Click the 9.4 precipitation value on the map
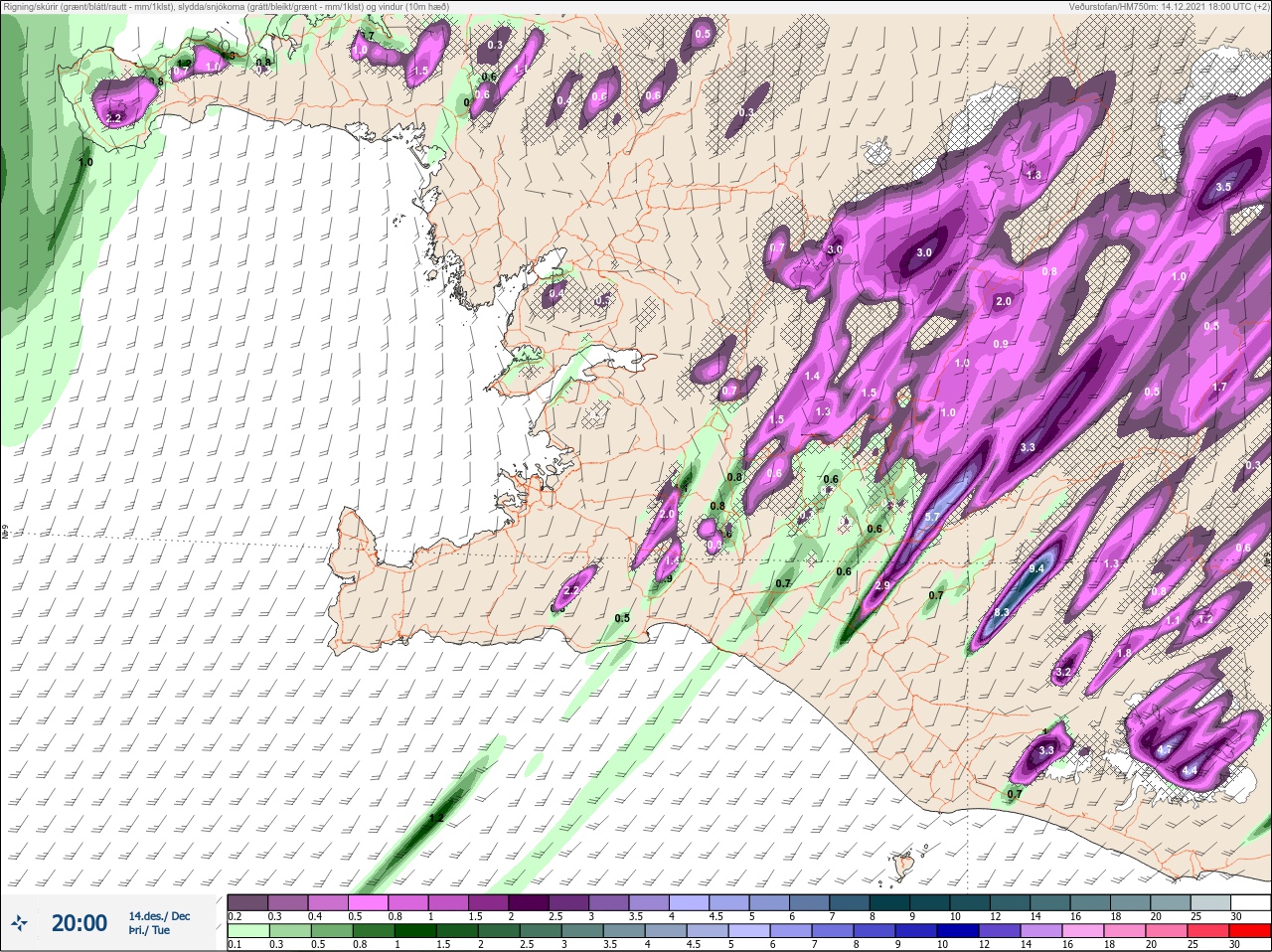This screenshot has height=952, width=1272. (1036, 568)
